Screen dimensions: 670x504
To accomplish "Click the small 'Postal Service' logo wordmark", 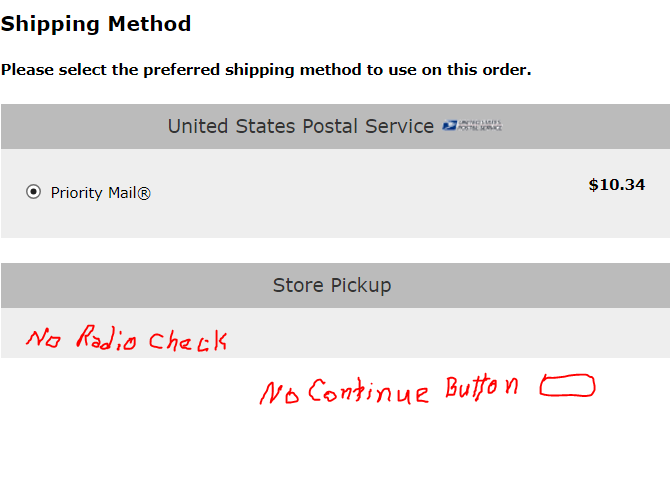I will pos(480,125).
